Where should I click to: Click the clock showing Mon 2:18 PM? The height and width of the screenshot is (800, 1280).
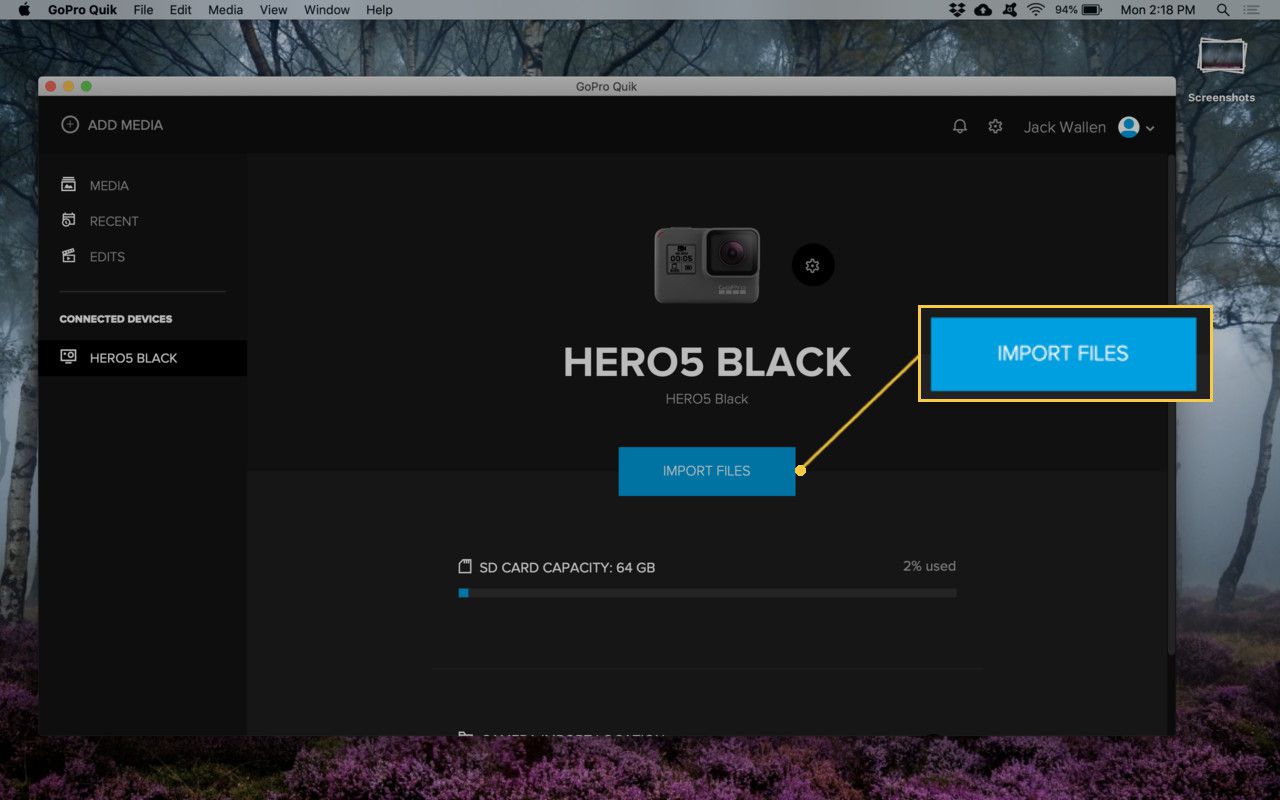1158,10
